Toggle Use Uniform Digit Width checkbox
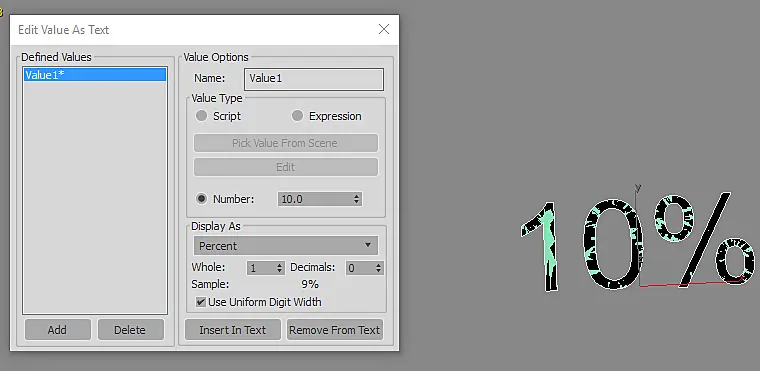 tap(200, 302)
